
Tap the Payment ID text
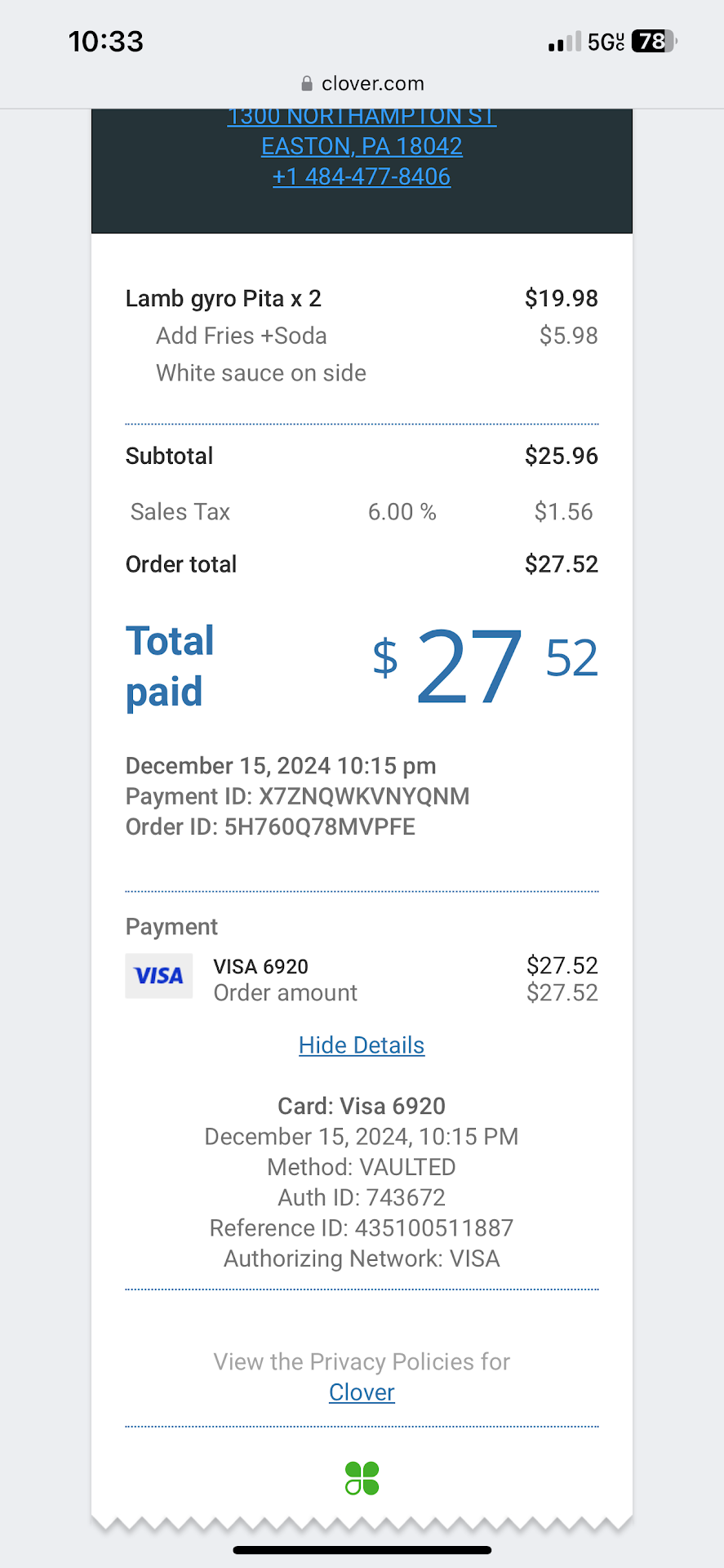(x=297, y=796)
